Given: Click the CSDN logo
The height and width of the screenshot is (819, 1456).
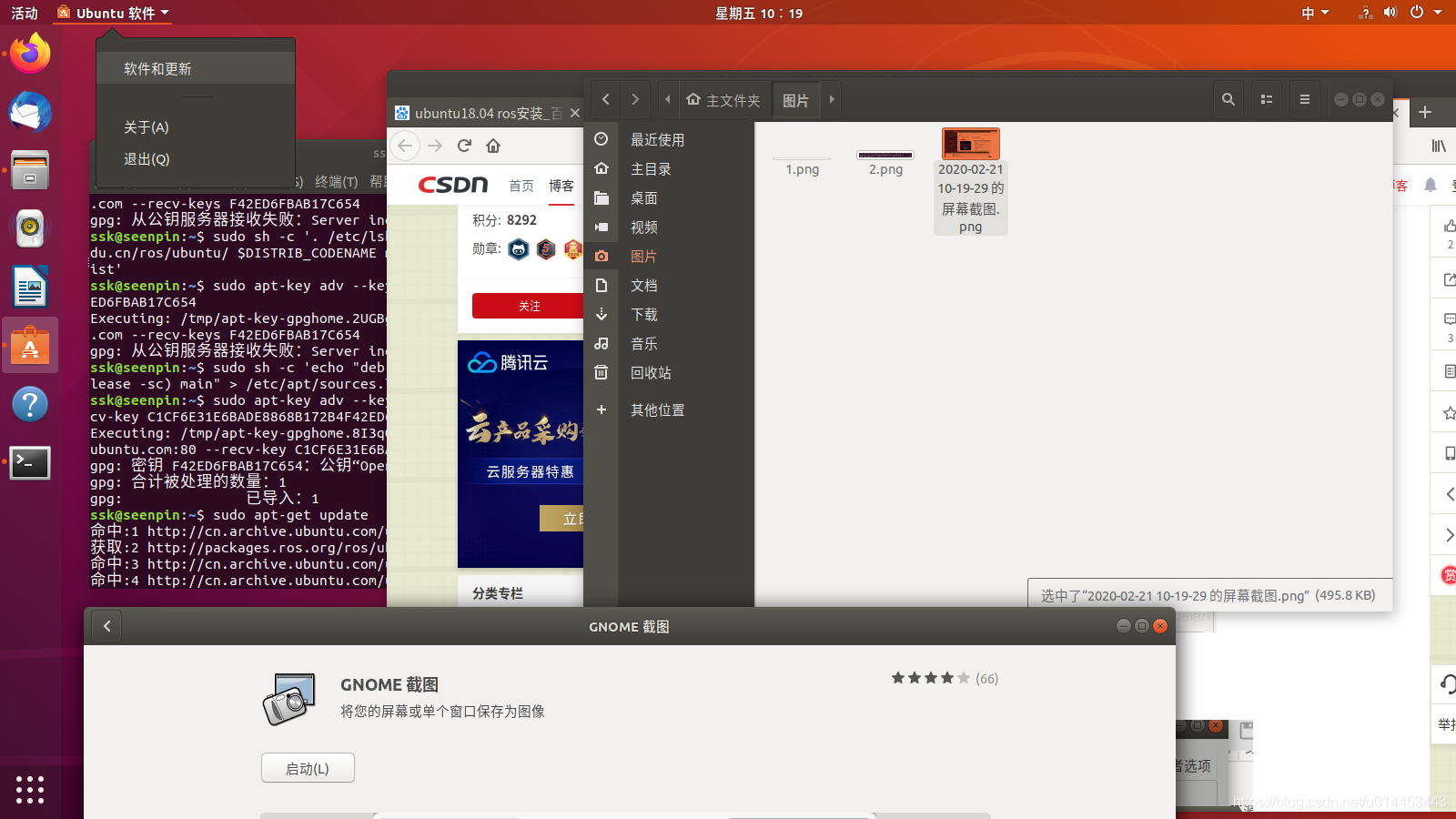Looking at the screenshot, I should click(x=453, y=185).
